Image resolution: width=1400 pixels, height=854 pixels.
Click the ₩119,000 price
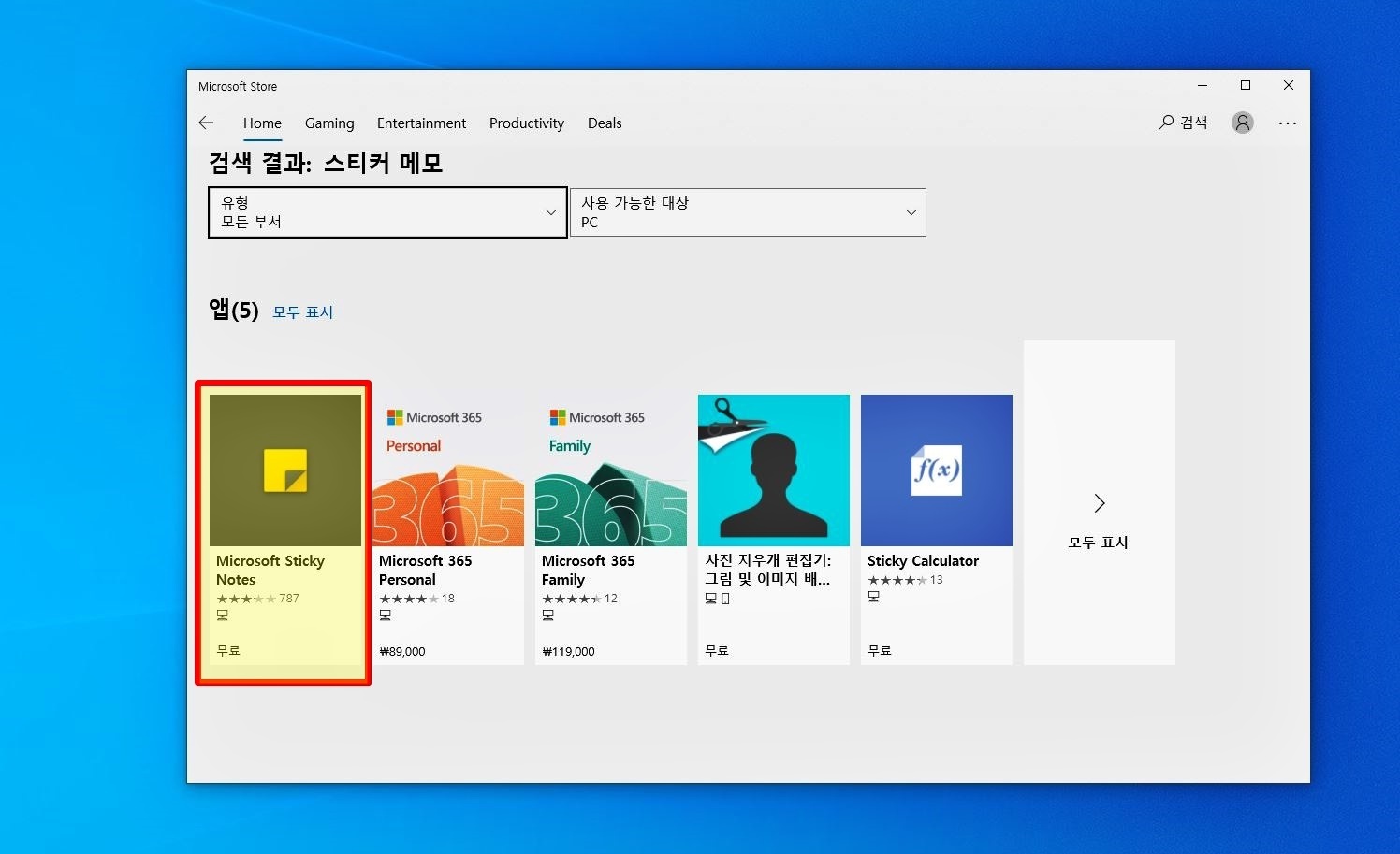tap(568, 651)
